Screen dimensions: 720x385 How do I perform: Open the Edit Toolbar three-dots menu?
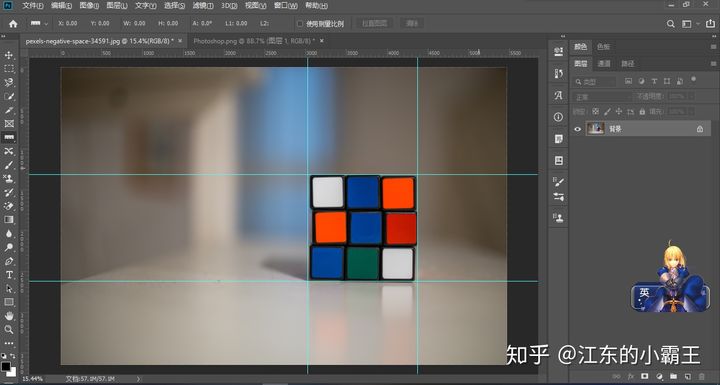[x=9, y=343]
